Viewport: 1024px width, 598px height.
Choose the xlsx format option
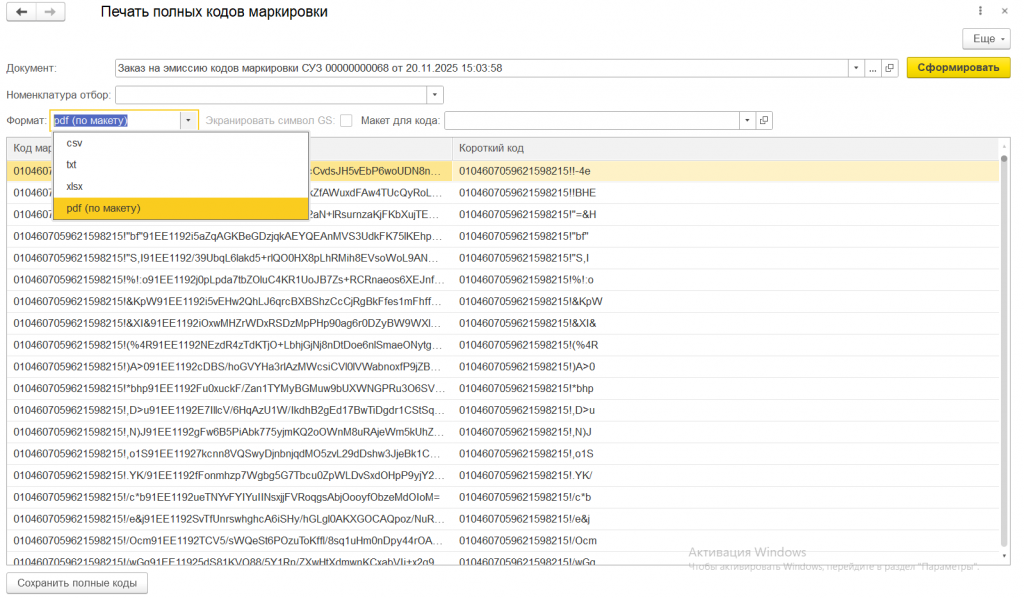click(75, 186)
